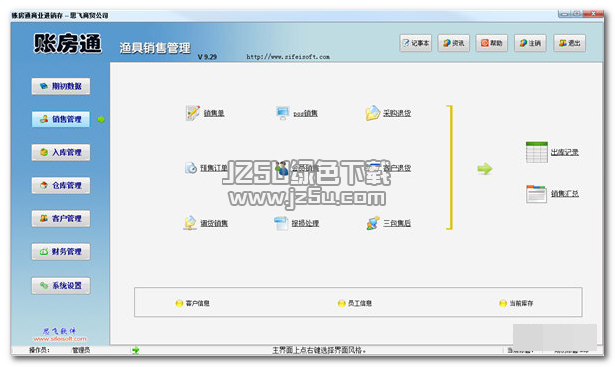
Task: Open the 预售订单 clock document icon
Action: tap(191, 168)
